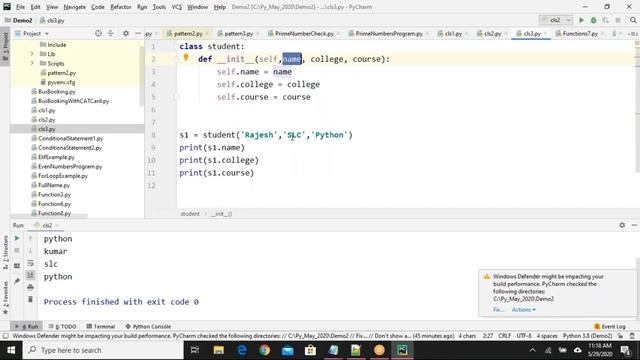Switch to PyCharm taskbar icon

click(402, 350)
